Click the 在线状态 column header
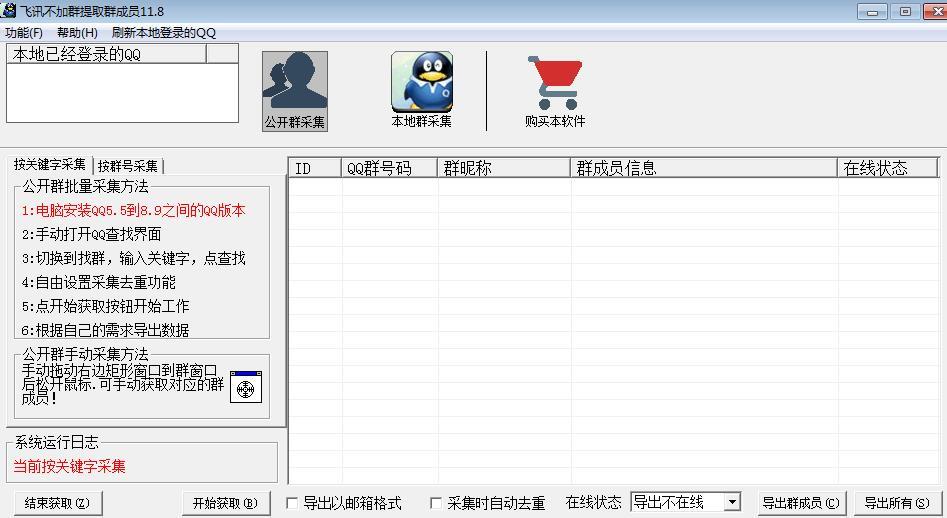This screenshot has width=947, height=518. click(x=888, y=168)
